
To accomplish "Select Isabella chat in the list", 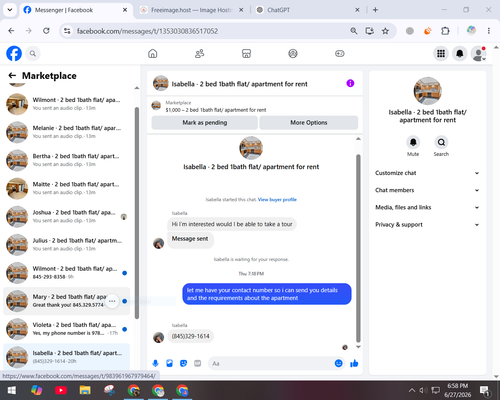I will pyautogui.click(x=67, y=357).
